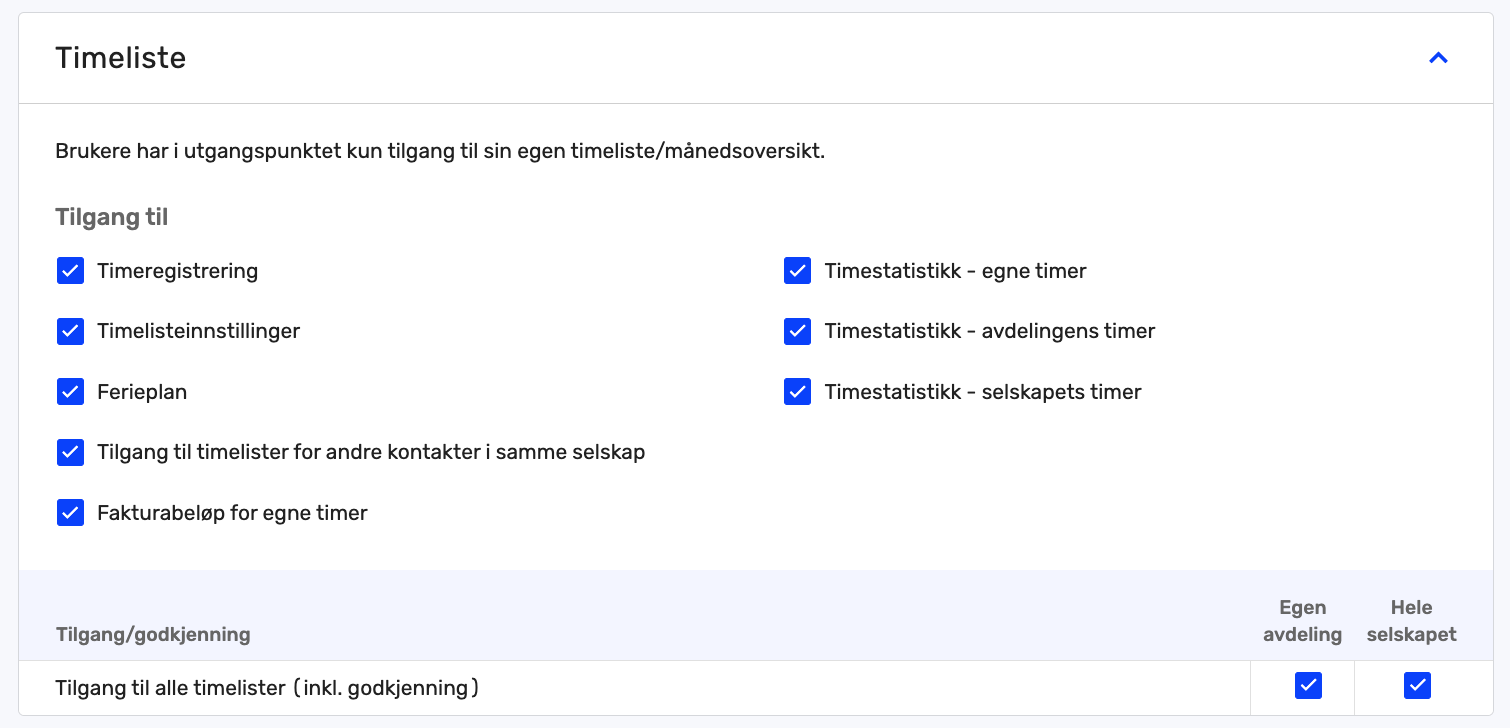Click the Ferieplan label text
Screen dimensions: 1510x728
[141, 391]
